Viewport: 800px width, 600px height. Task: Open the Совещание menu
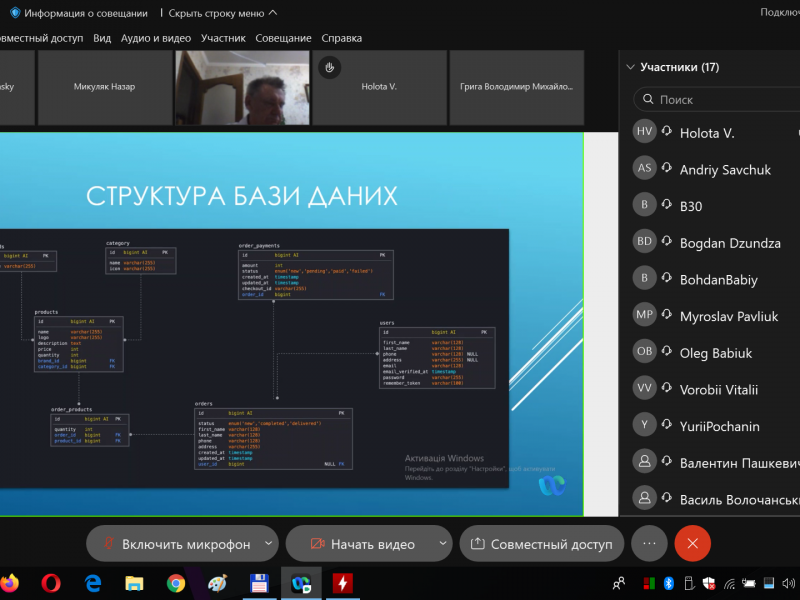283,38
